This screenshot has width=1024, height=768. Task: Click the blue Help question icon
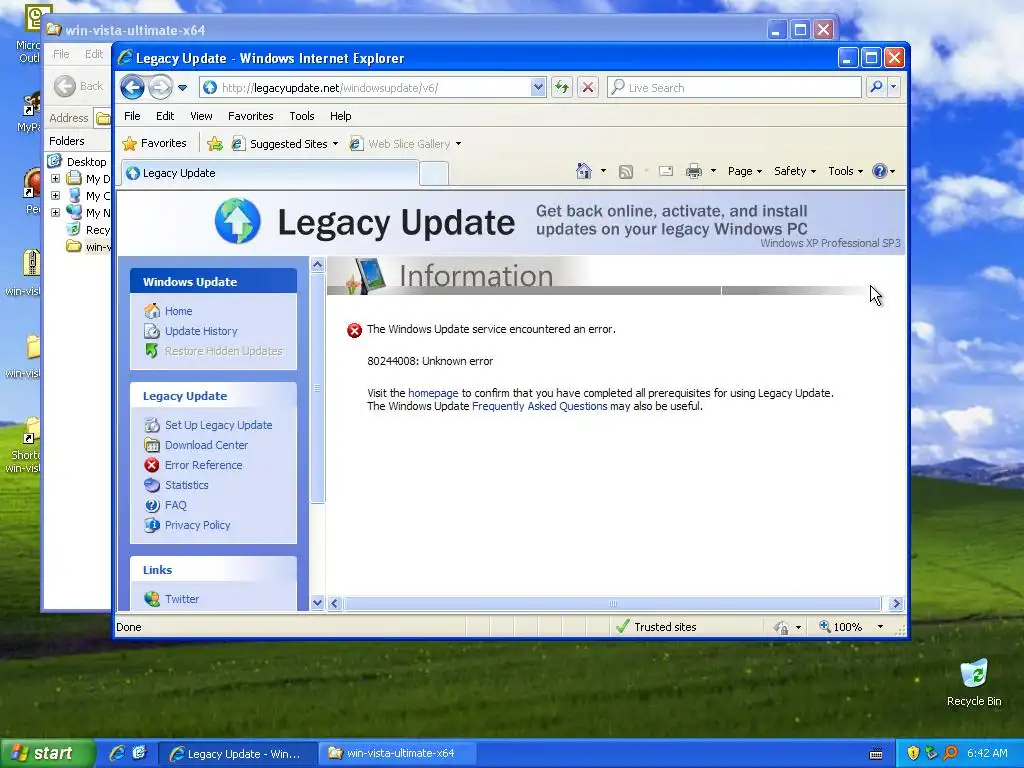coord(880,171)
